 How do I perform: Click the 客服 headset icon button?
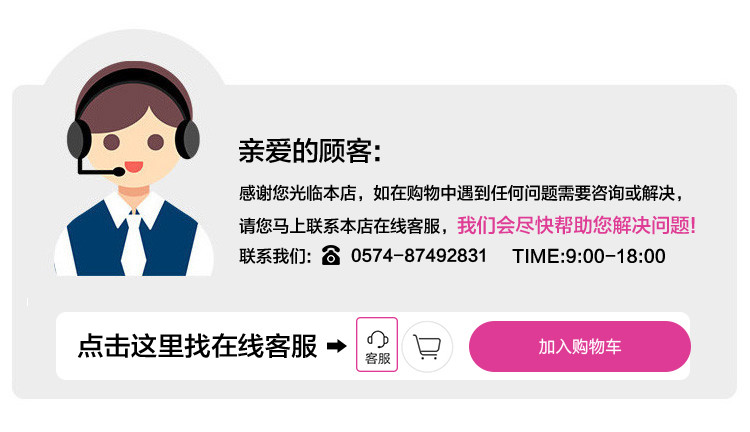(377, 344)
